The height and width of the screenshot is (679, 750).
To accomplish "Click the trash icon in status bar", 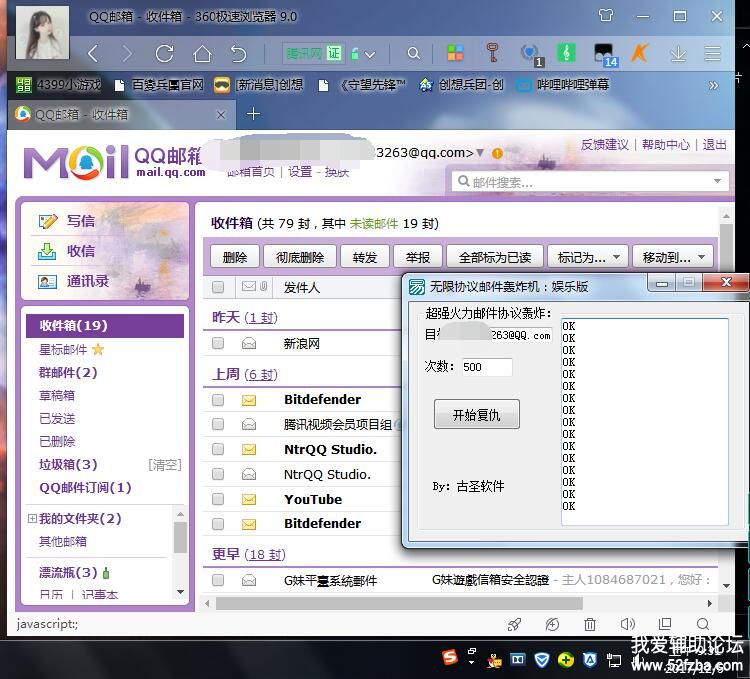I will coord(590,625).
